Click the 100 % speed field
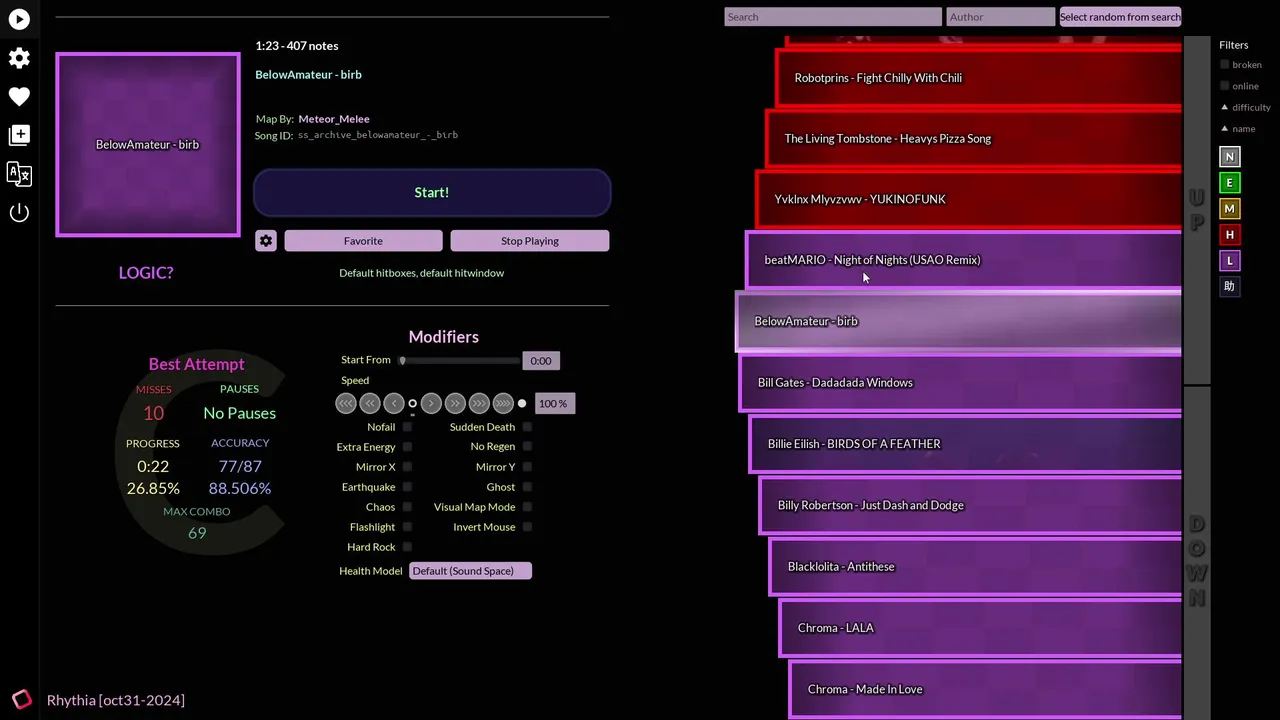 555,404
